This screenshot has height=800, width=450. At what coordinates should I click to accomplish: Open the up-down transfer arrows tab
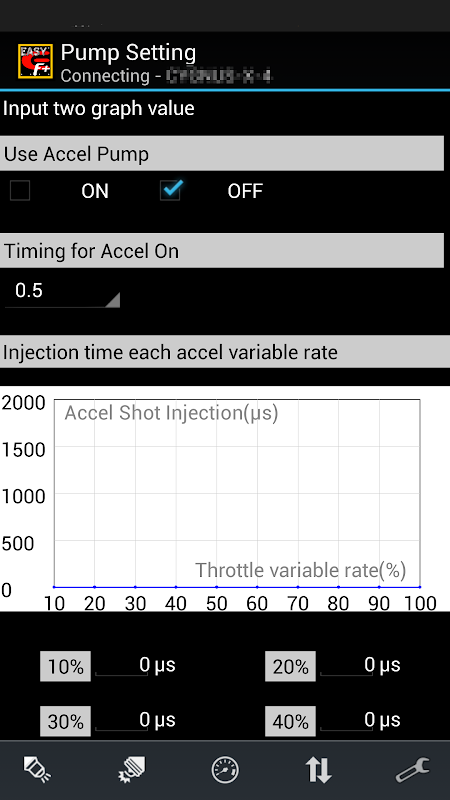(319, 769)
